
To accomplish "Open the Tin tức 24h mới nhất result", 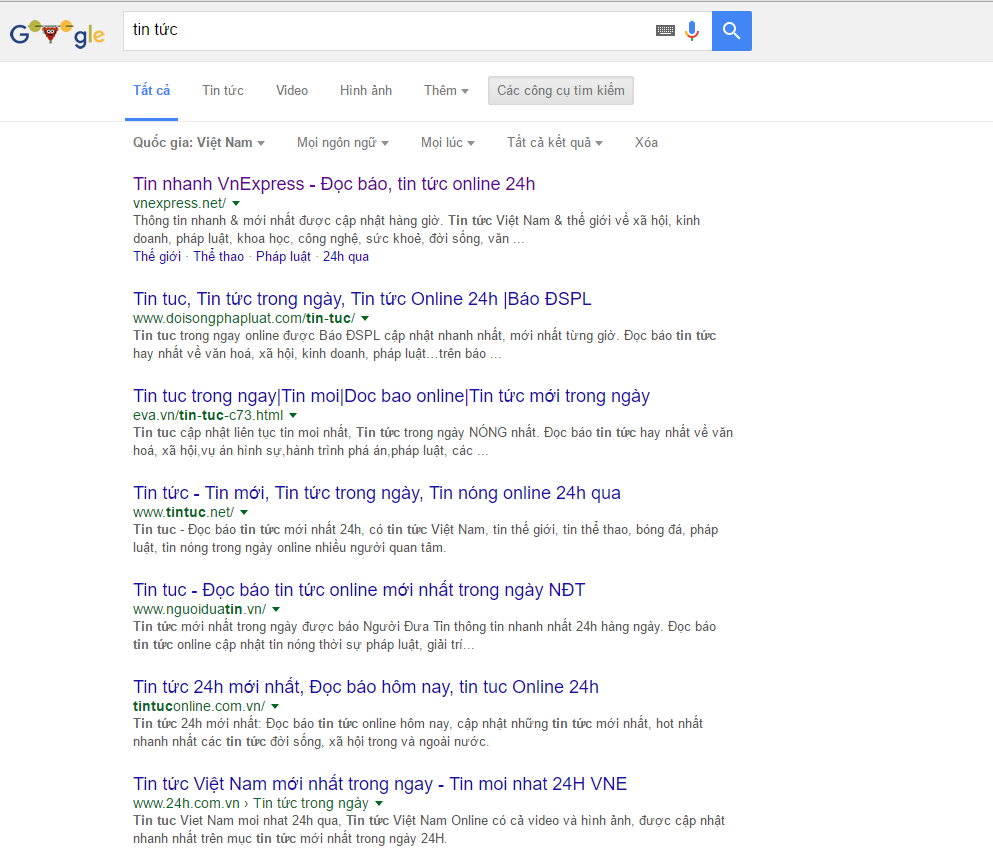I will [x=366, y=687].
